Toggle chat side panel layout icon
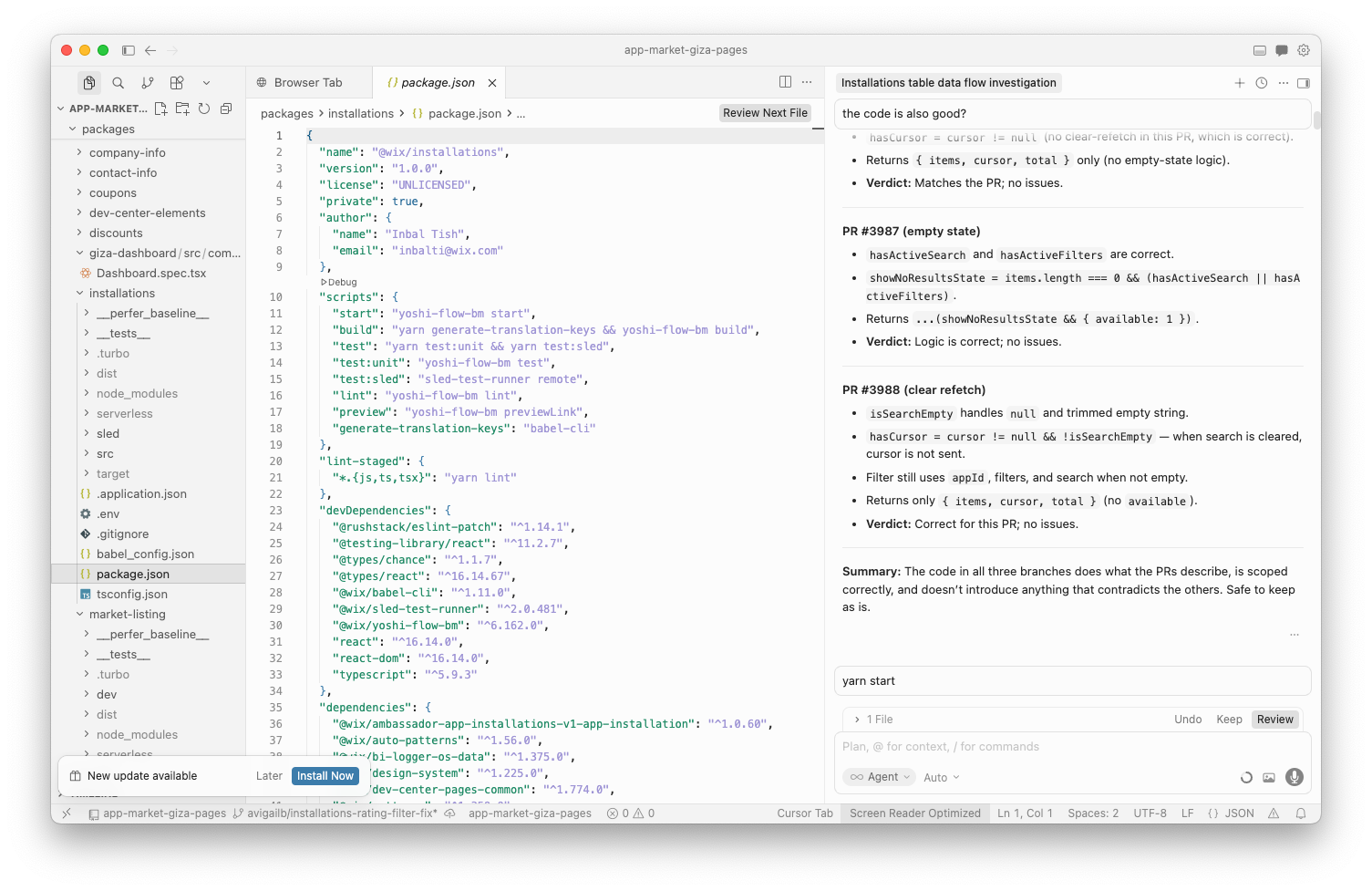 (1304, 83)
